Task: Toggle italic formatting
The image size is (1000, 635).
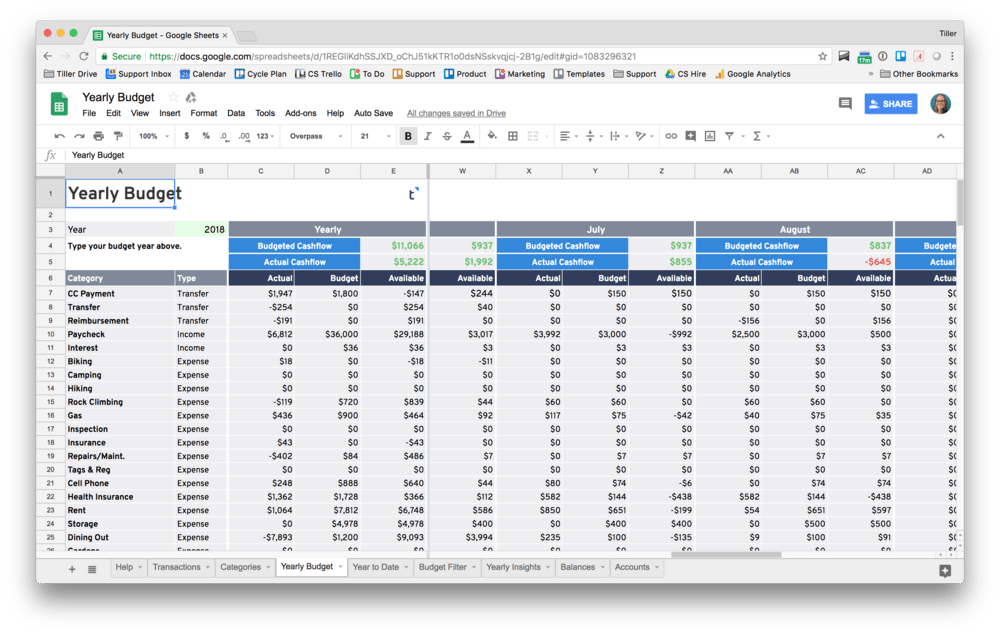Action: (x=428, y=136)
